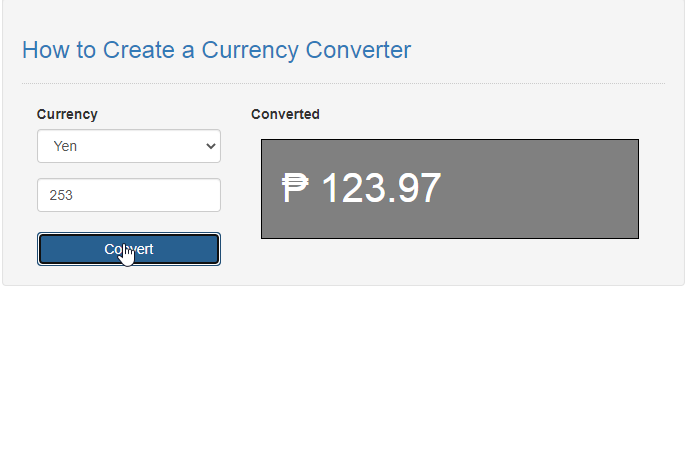Click the word Converter in the page title

(x=358, y=50)
